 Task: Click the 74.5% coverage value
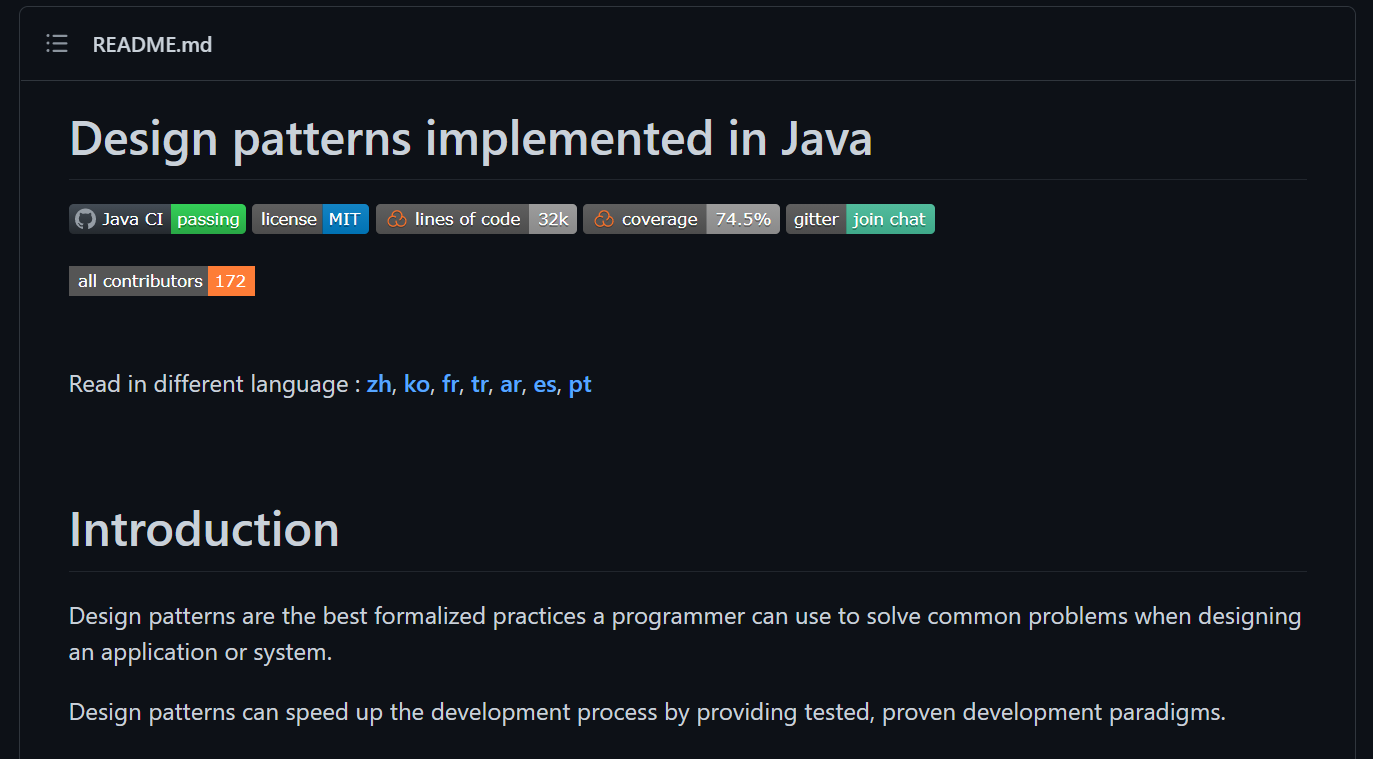coord(743,219)
